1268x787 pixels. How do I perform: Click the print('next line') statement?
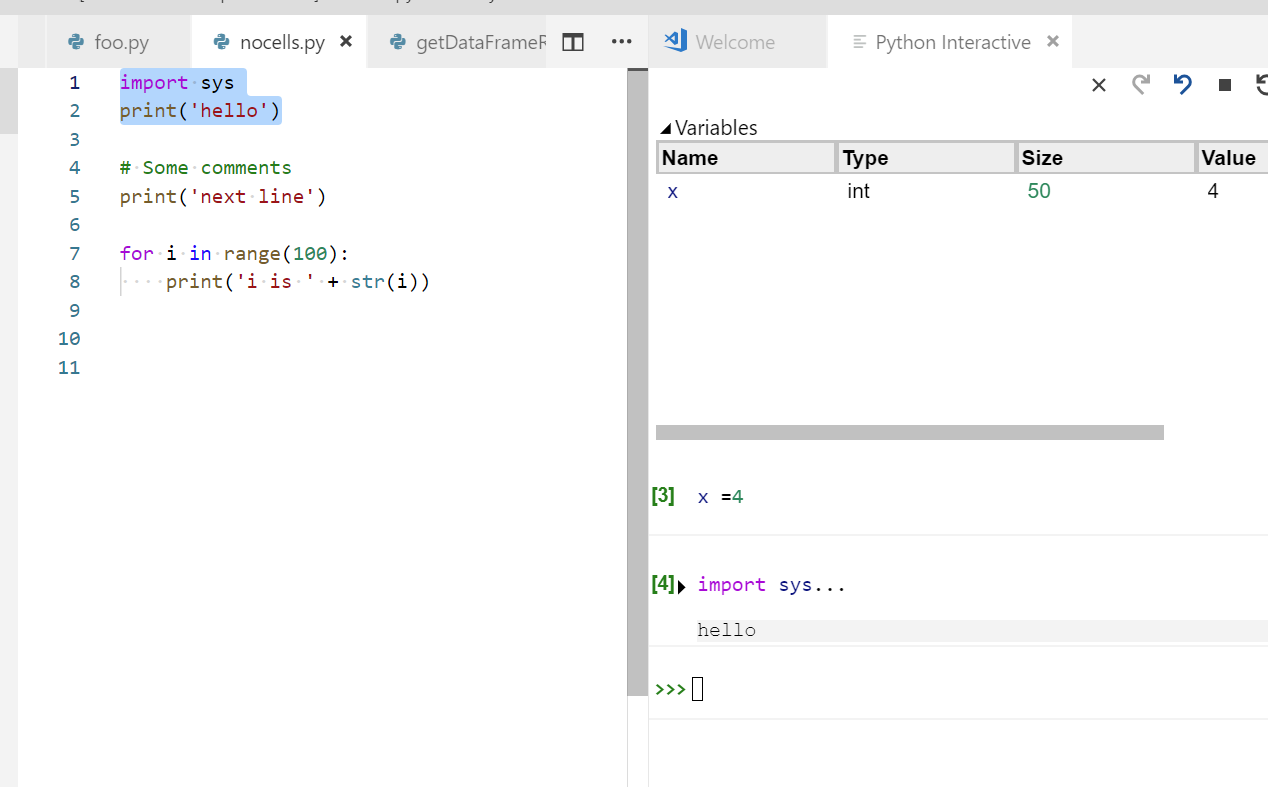click(x=223, y=197)
